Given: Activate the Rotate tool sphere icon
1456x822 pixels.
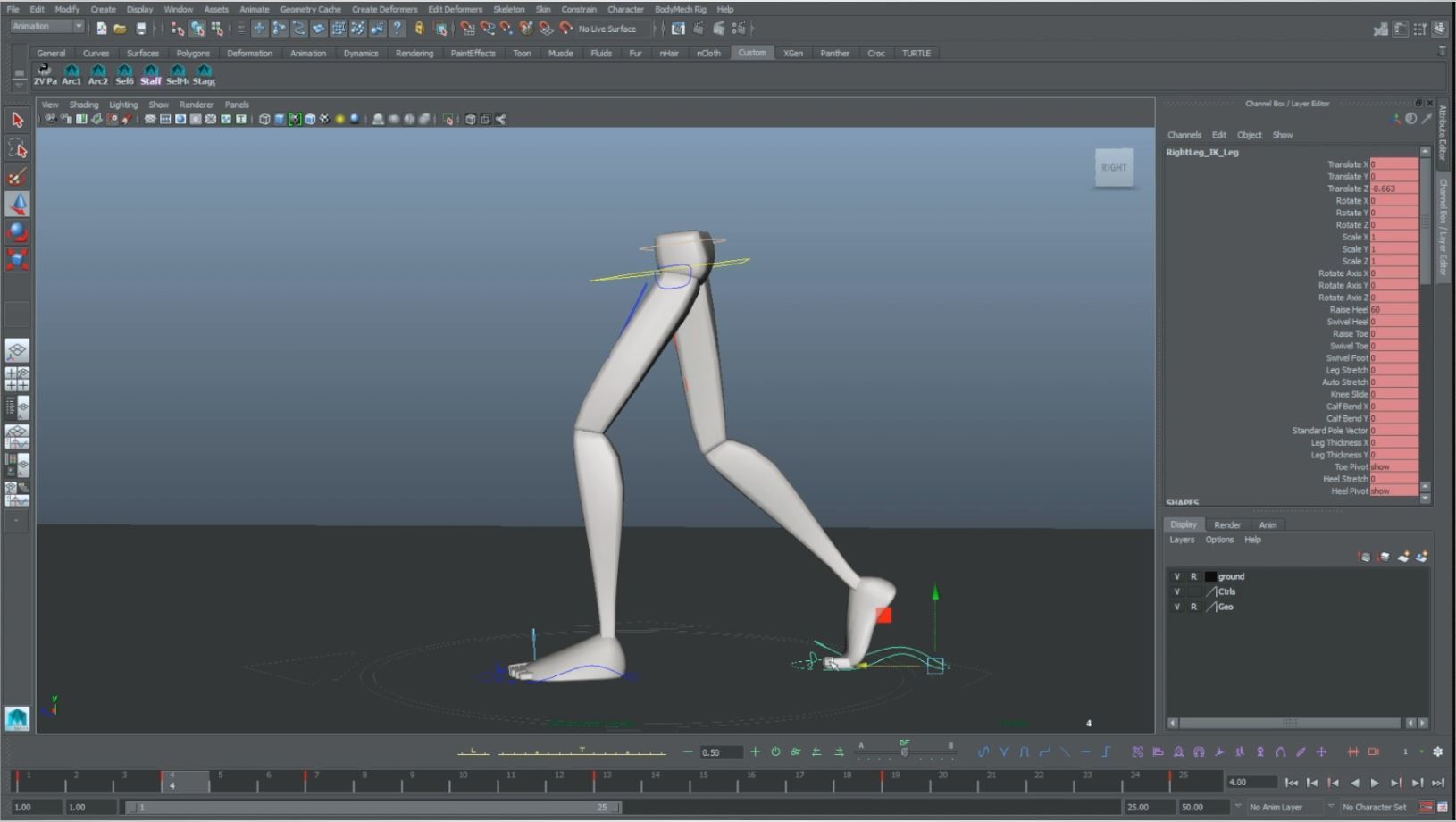Looking at the screenshot, I should click(x=17, y=231).
